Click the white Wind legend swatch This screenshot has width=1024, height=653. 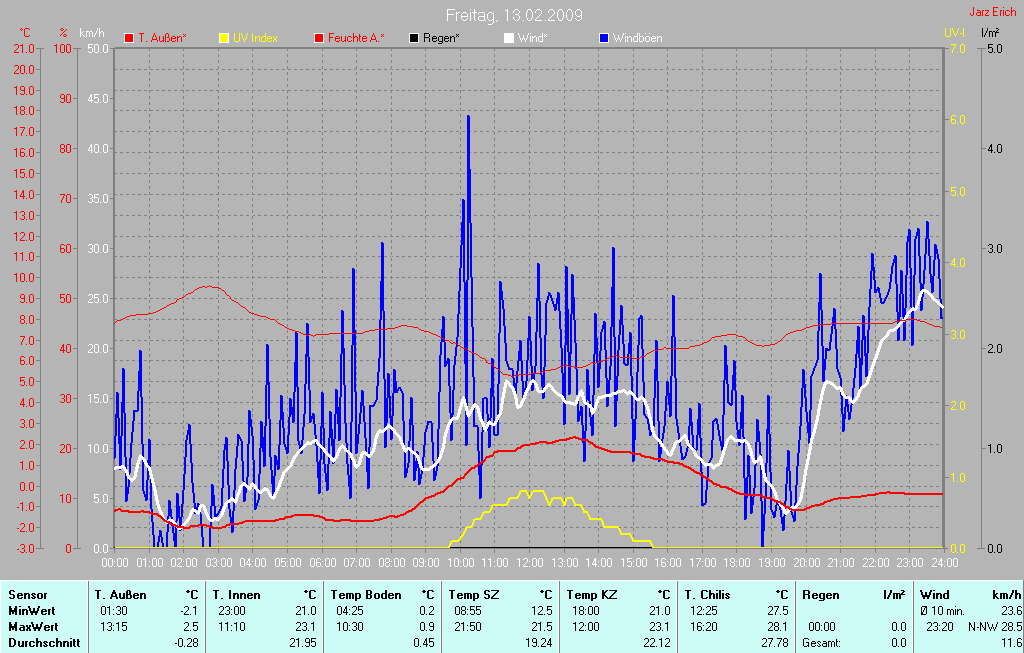tap(509, 38)
